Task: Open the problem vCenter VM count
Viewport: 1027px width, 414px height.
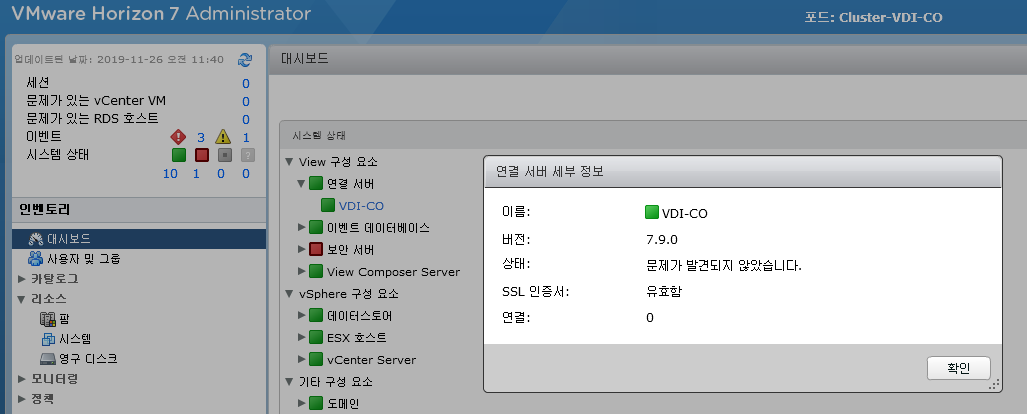Action: pos(246,102)
